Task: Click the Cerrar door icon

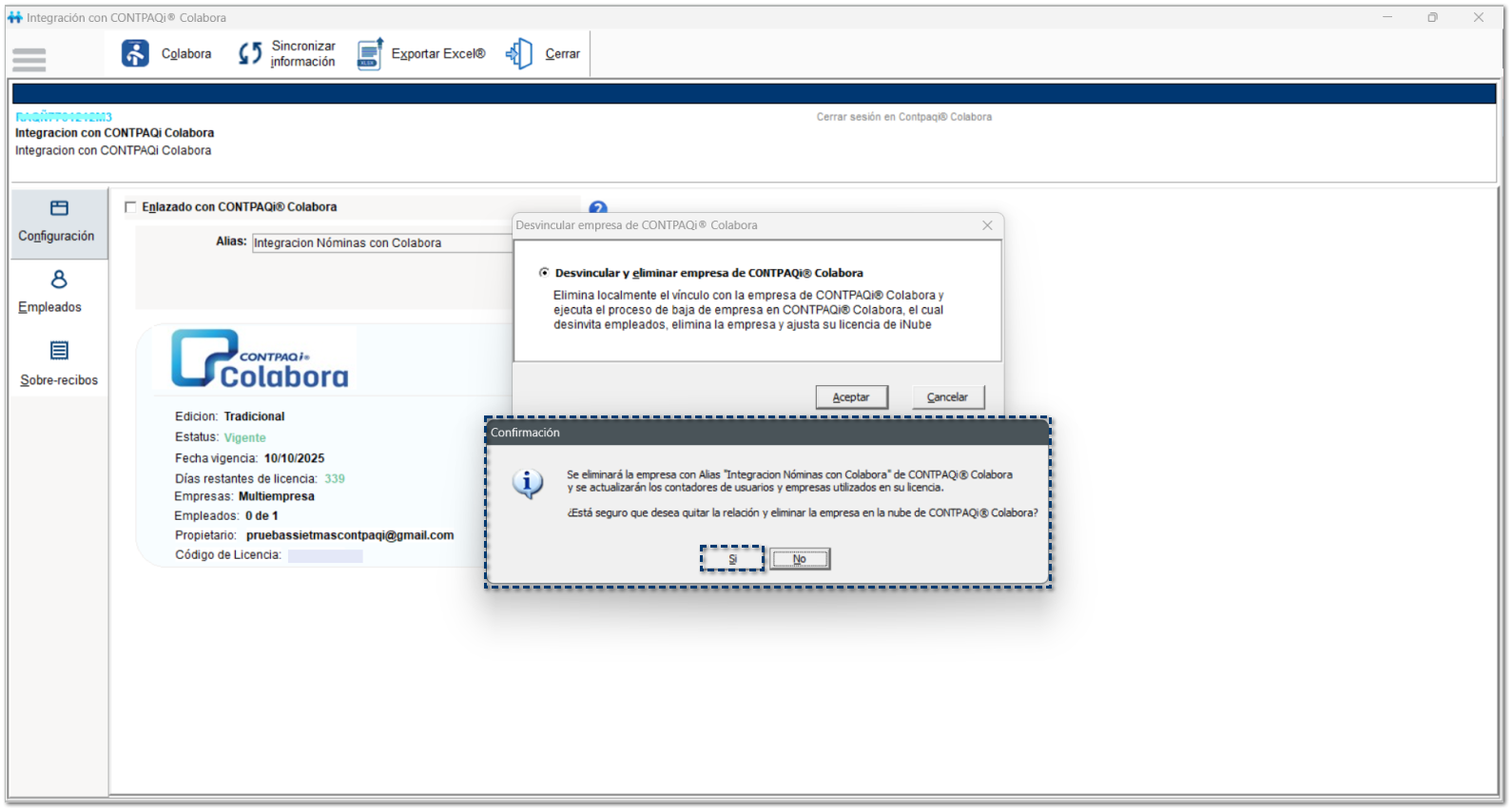Action: coord(519,53)
